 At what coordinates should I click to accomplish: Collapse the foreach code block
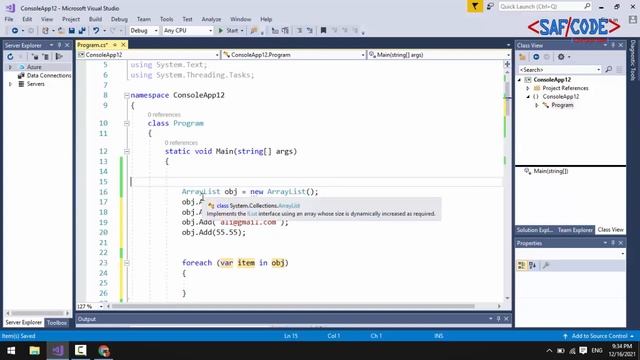(127, 263)
